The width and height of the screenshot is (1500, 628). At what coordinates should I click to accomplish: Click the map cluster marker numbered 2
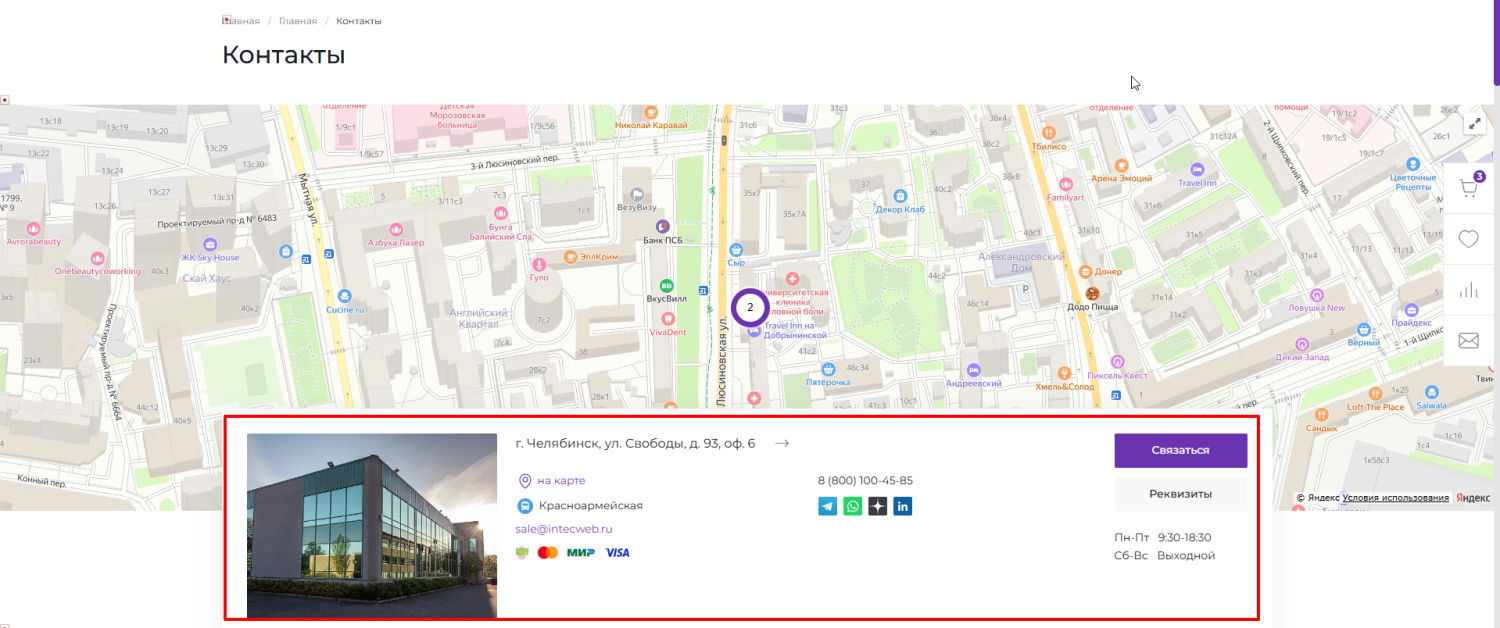(750, 307)
